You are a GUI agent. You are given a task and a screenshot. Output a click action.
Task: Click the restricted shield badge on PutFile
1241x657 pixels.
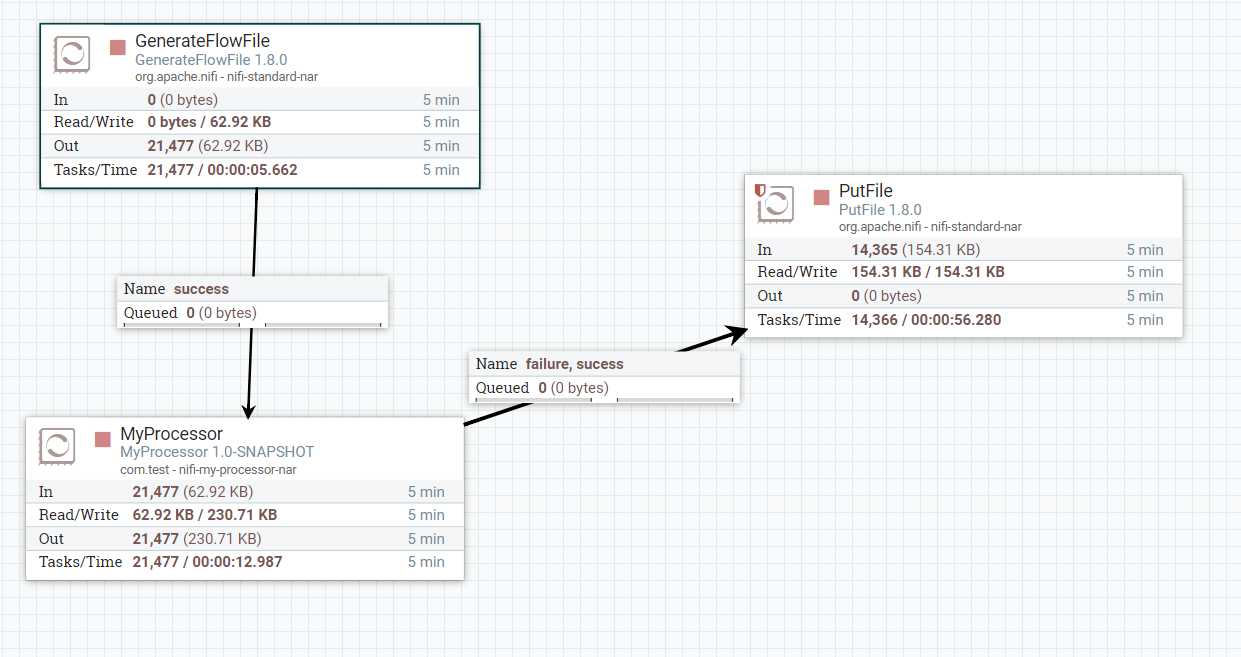click(760, 190)
